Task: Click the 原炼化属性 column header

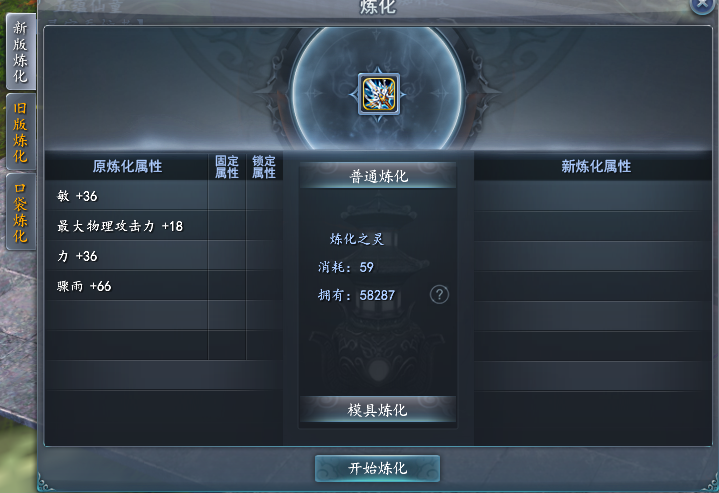Action: (127, 166)
